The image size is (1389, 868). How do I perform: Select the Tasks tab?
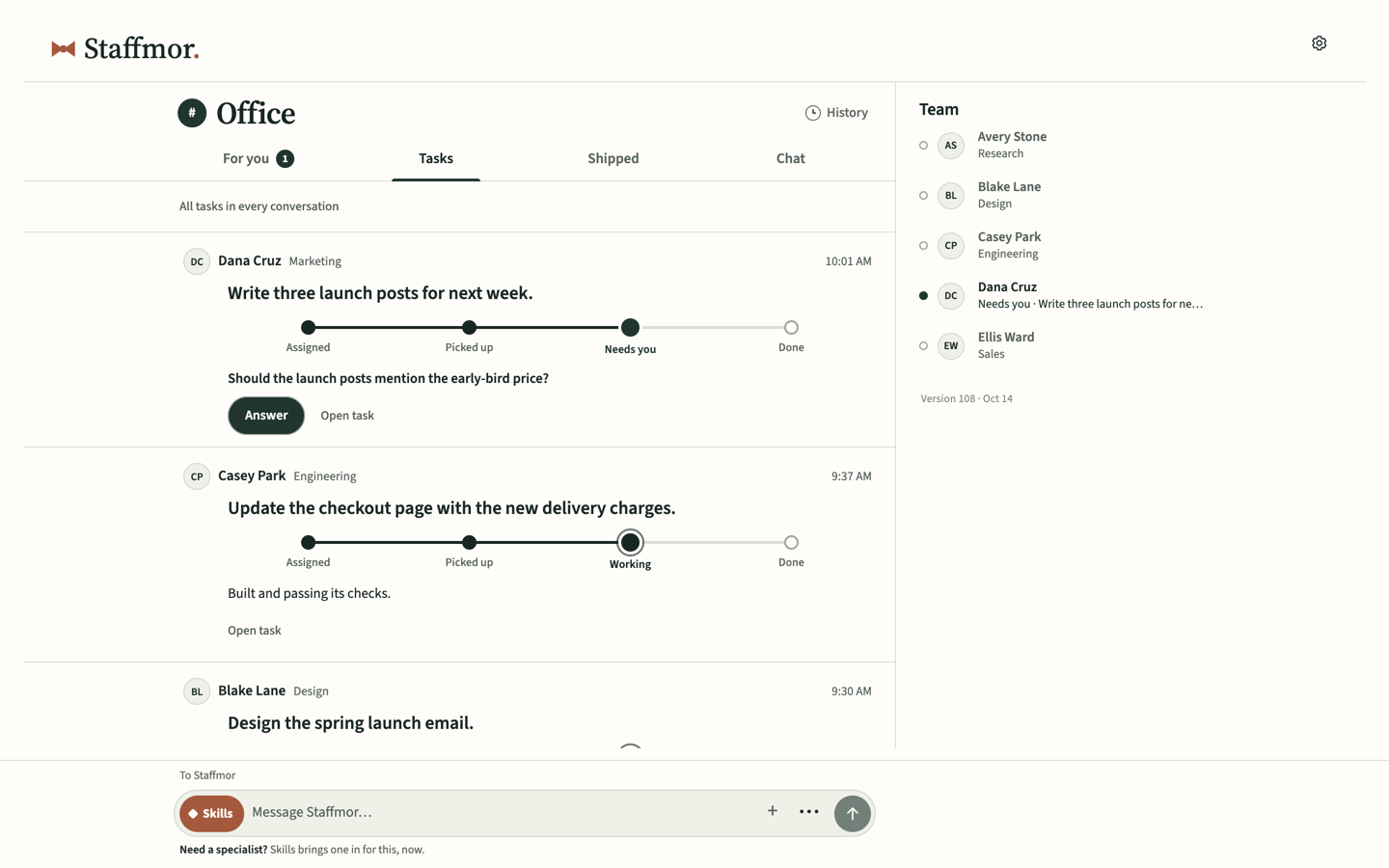pyautogui.click(x=436, y=159)
